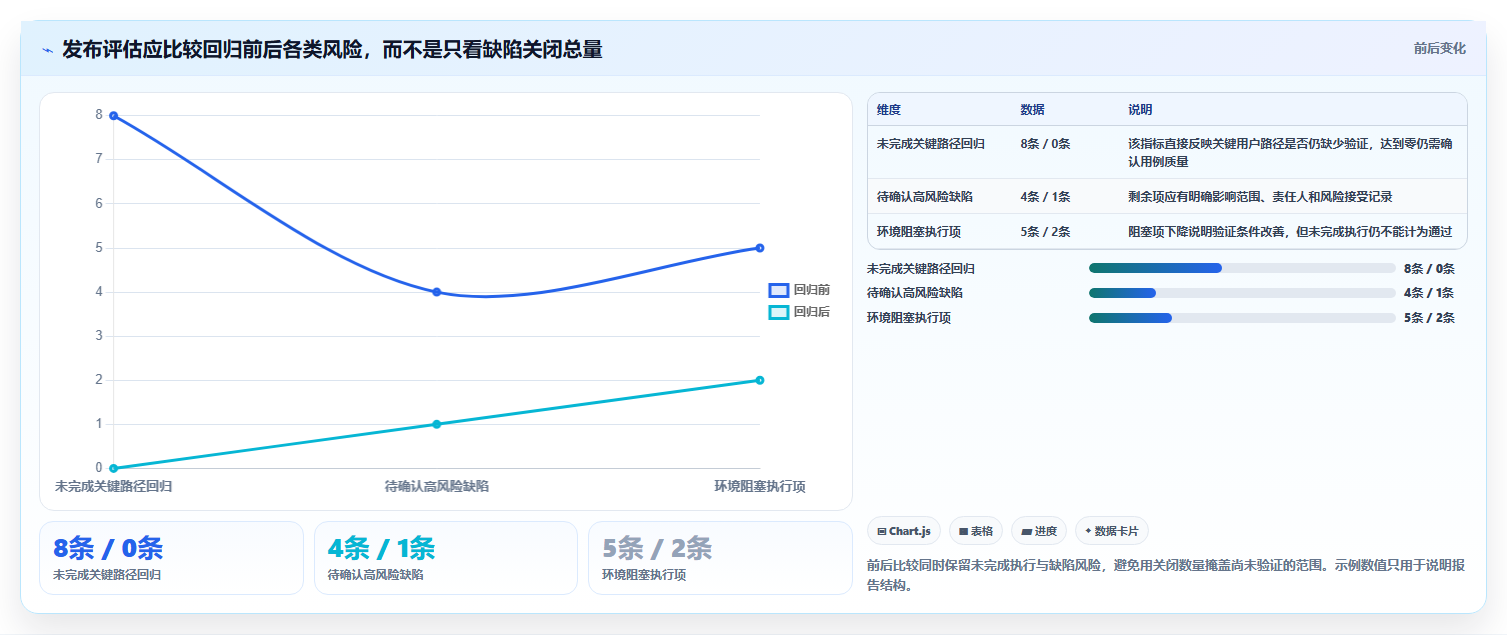Open the 4条 / 1条 data card
Screen dimensions: 1507x635
click(446, 558)
